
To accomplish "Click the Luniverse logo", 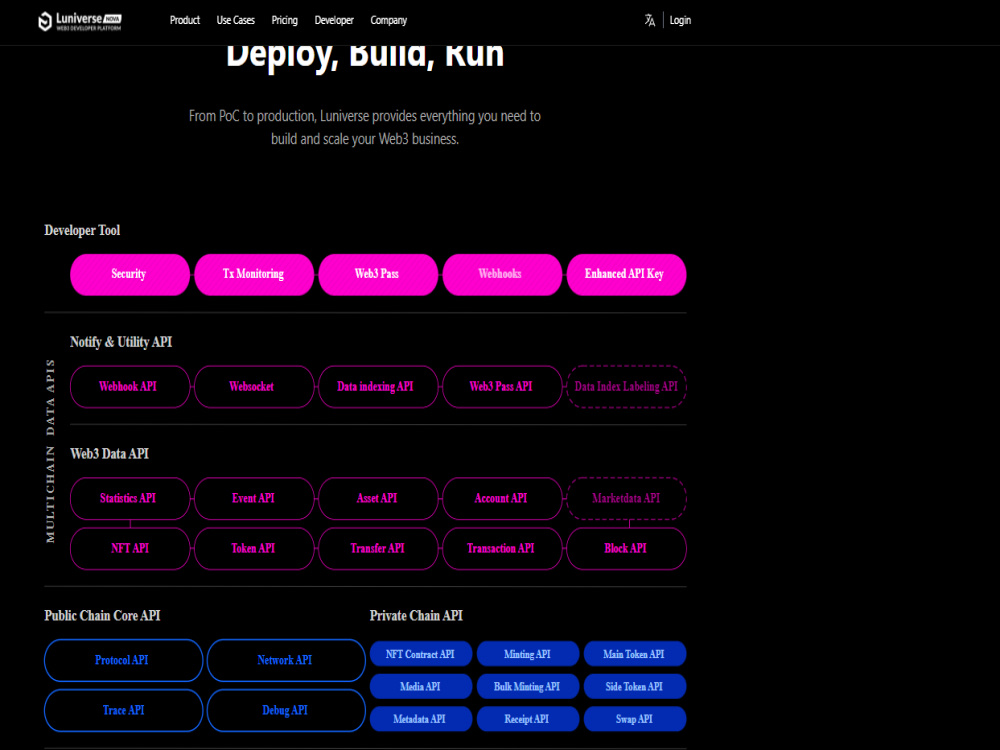I will (80, 21).
